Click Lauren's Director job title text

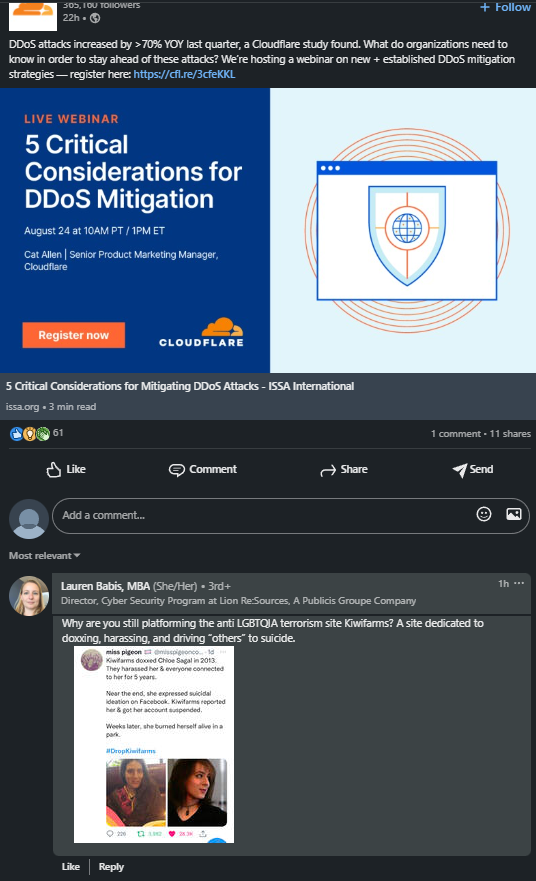(x=239, y=601)
